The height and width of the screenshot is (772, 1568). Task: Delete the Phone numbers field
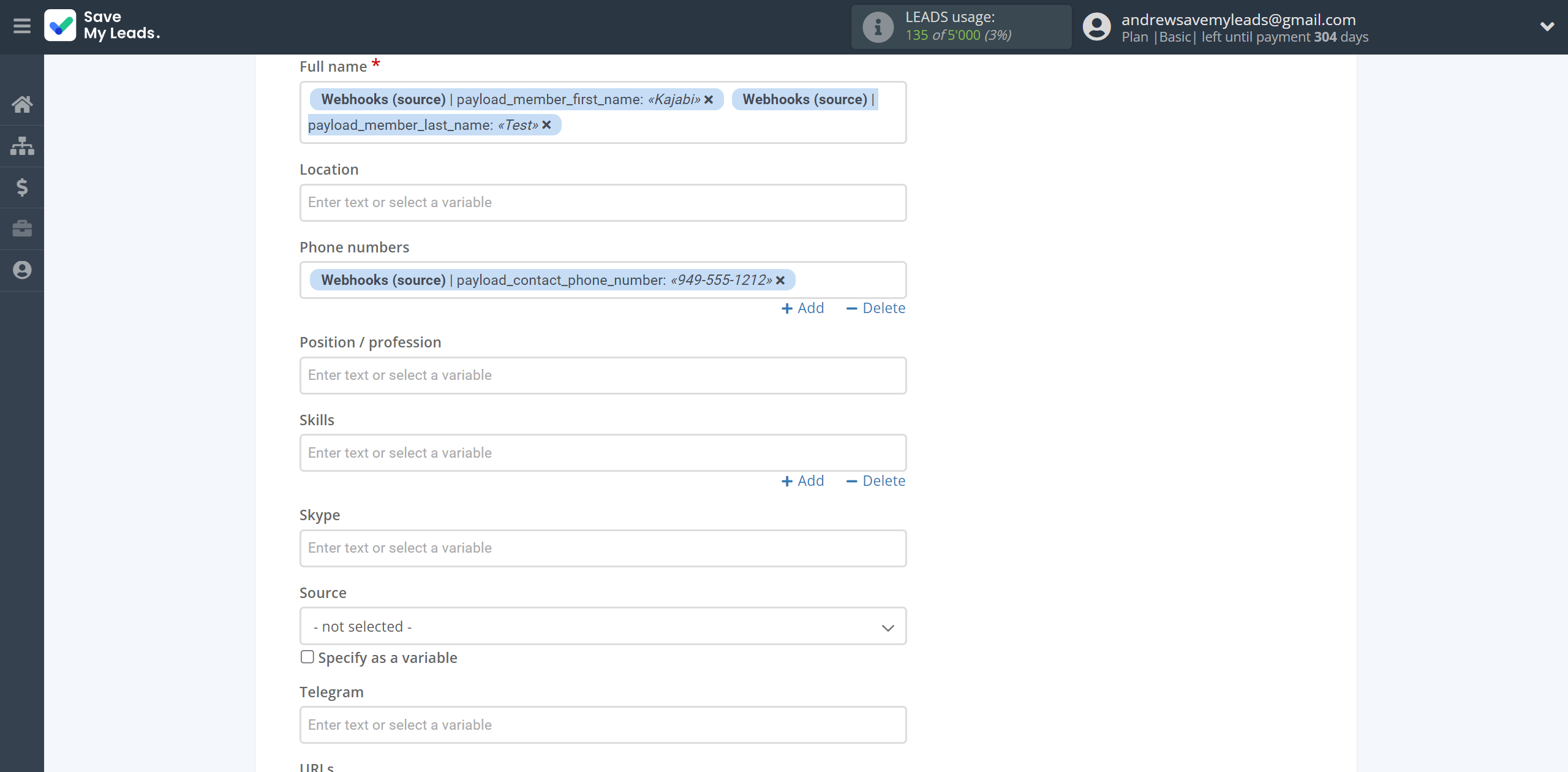[x=875, y=308]
